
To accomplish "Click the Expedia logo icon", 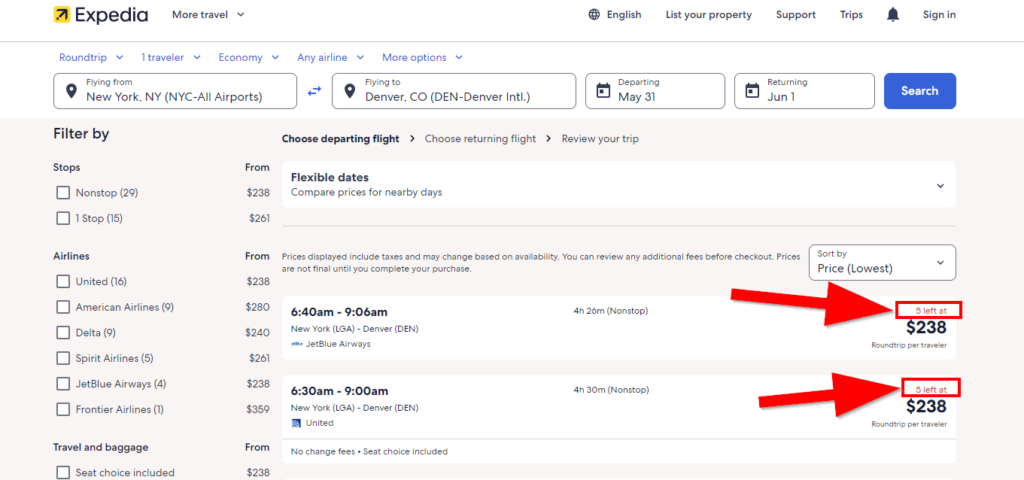I will pyautogui.click(x=62, y=15).
